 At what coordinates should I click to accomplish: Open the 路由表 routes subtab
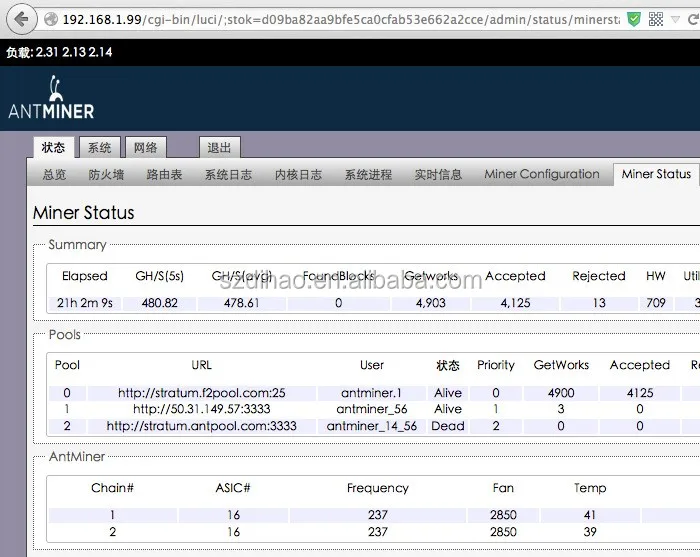point(164,175)
